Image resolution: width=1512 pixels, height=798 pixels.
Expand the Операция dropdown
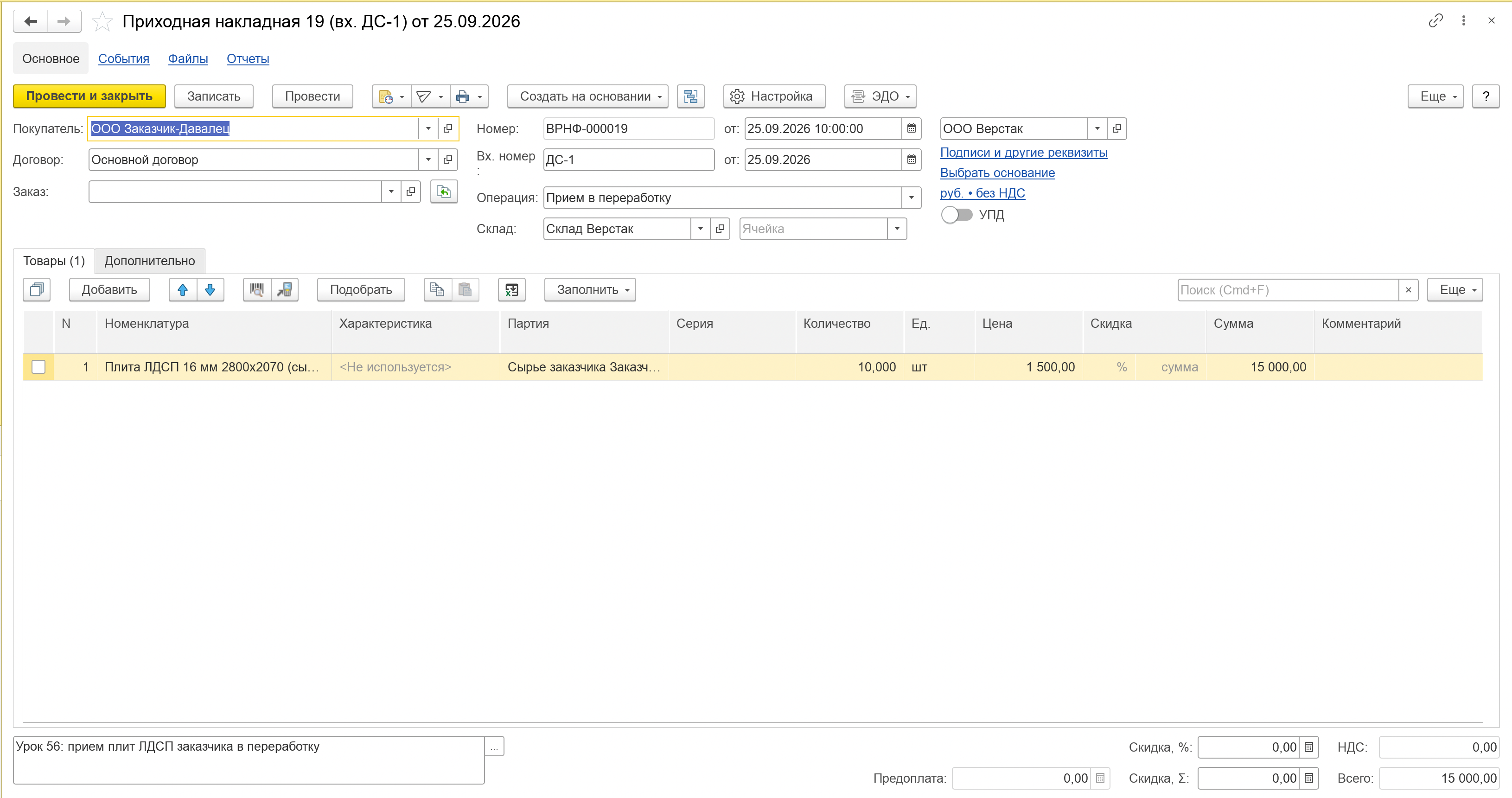pyautogui.click(x=911, y=198)
